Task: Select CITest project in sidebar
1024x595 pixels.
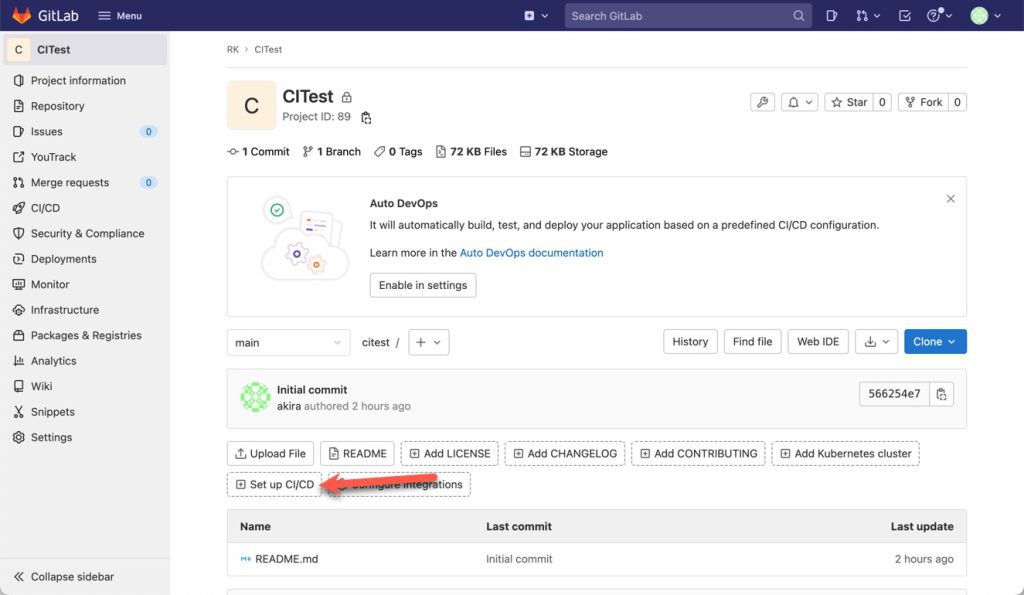Action: click(x=85, y=50)
